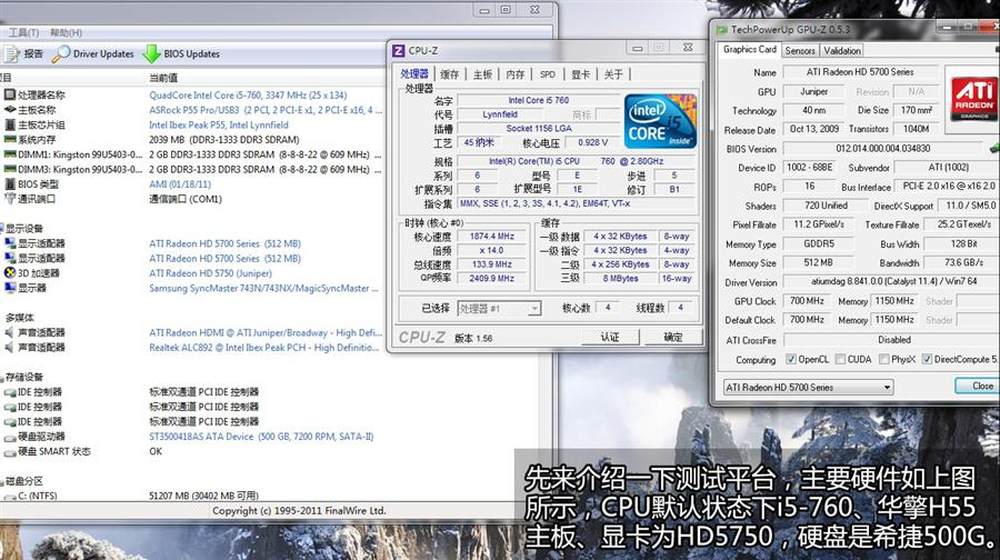Screen dimensions: 1000x560
Task: Select the Graphics Card tab in GPU-Z
Action: [749, 49]
